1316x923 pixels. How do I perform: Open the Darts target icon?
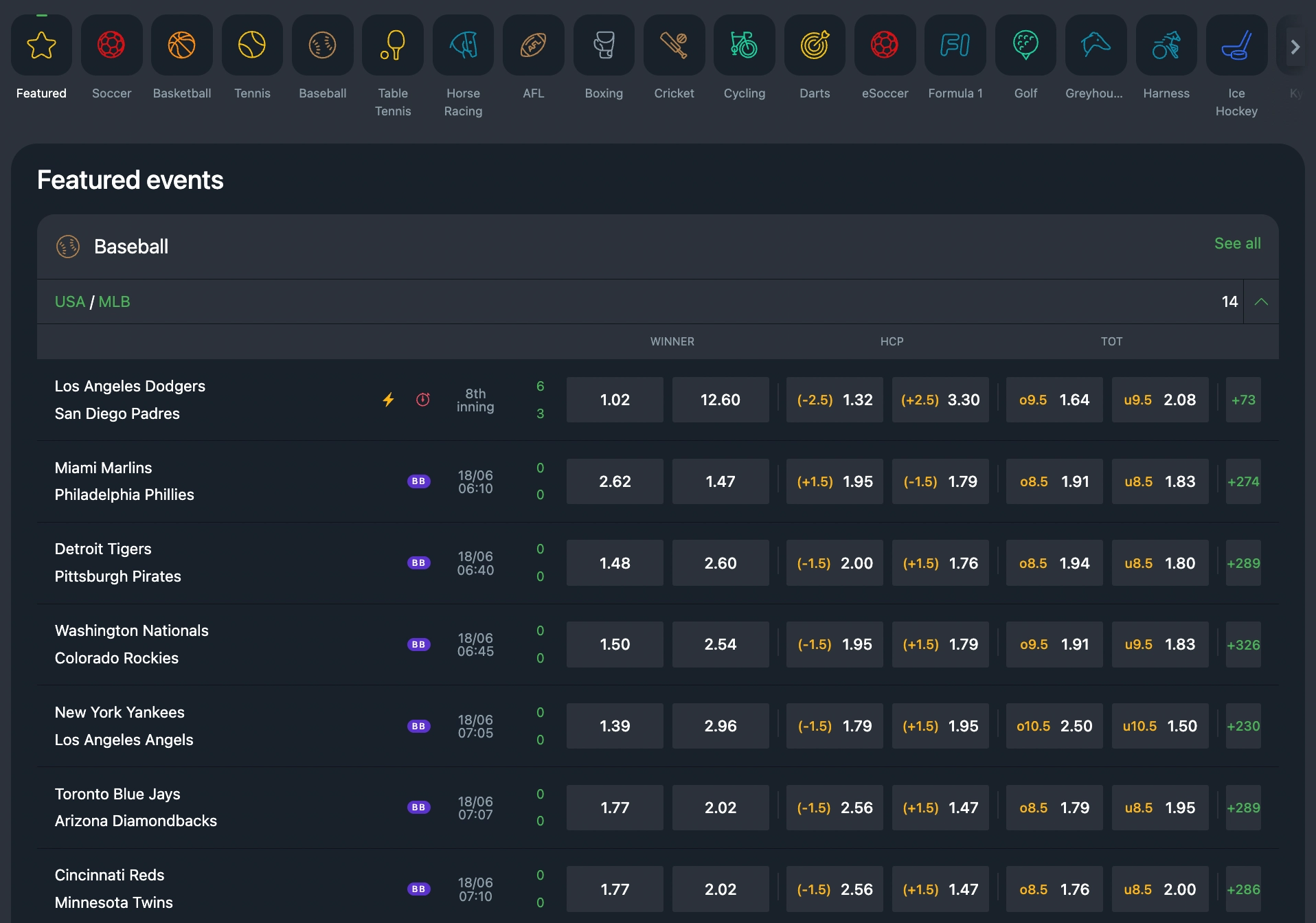[x=815, y=45]
